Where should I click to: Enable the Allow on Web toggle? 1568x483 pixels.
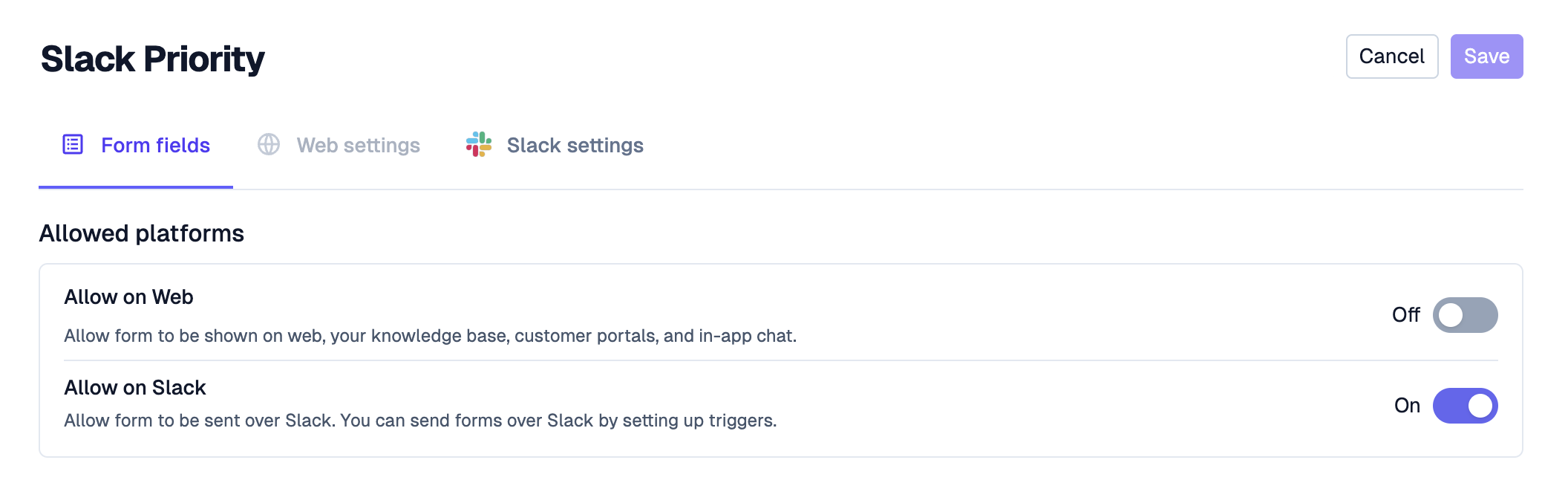click(x=1465, y=315)
